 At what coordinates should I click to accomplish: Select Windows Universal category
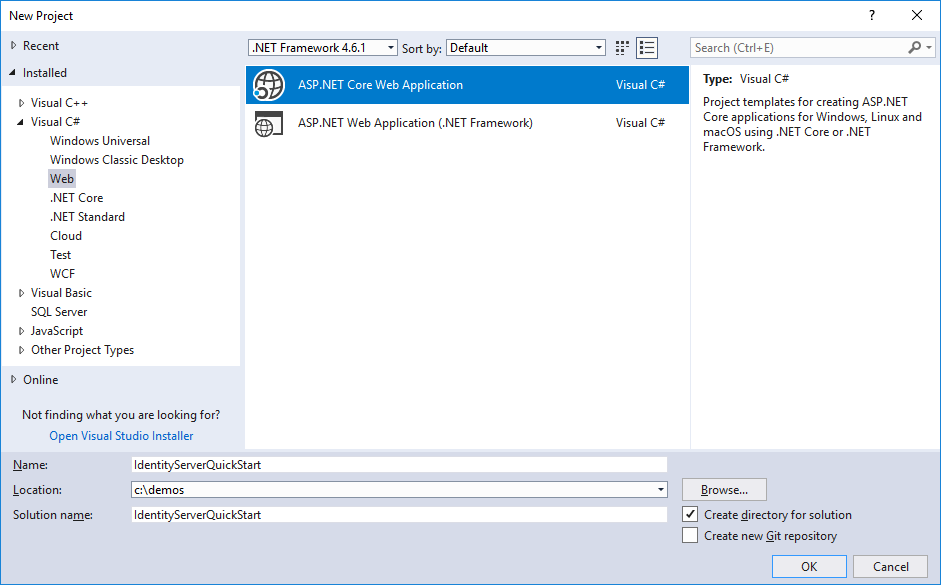coord(100,140)
